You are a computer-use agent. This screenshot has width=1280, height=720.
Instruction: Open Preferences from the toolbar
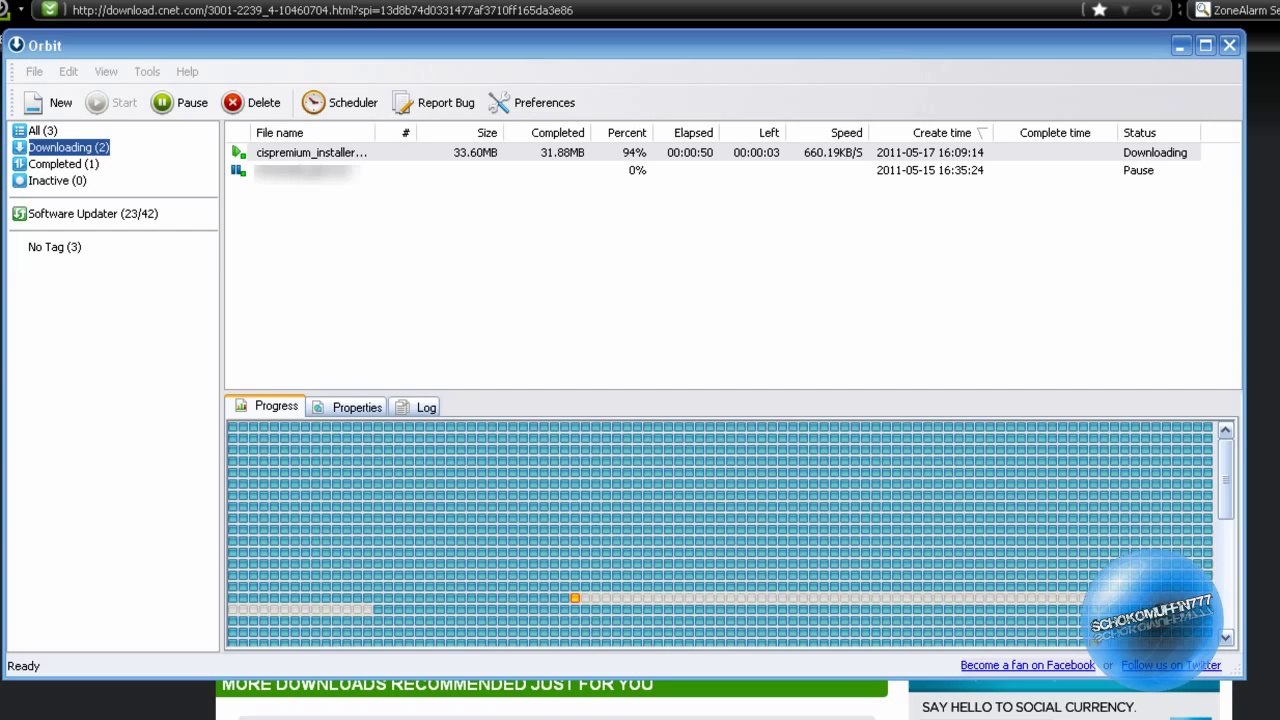tap(531, 103)
